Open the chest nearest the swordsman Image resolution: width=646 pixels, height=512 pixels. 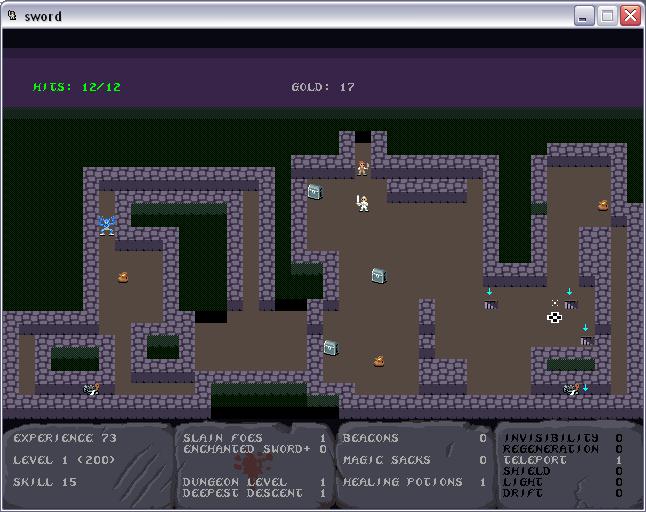(x=315, y=192)
